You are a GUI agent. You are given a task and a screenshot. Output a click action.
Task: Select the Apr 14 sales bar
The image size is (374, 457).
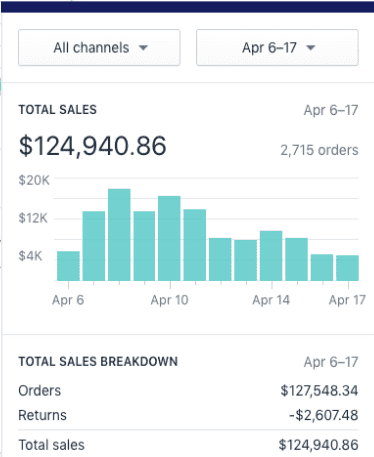(271, 256)
